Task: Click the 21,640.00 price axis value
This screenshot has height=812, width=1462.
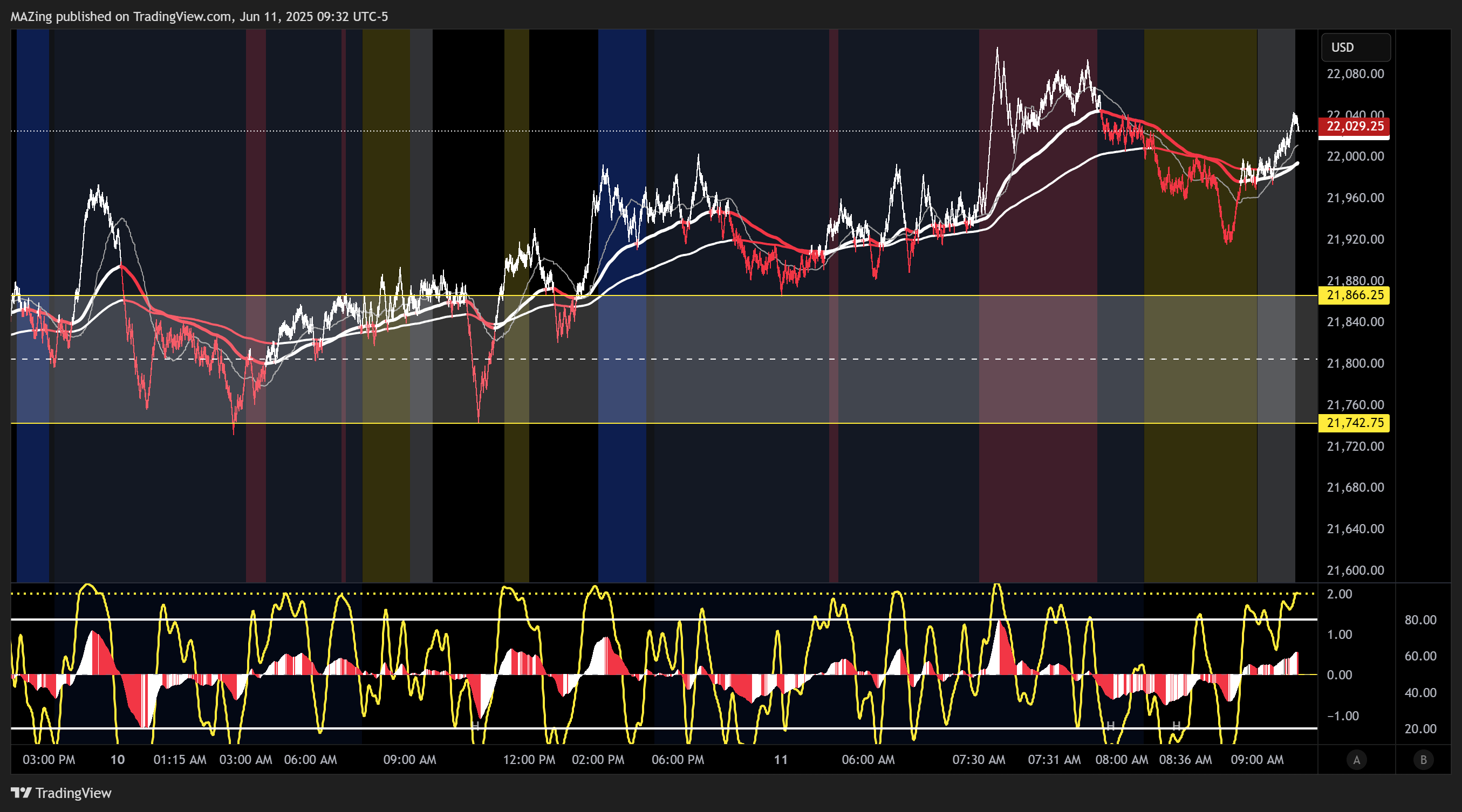Action: 1355,528
